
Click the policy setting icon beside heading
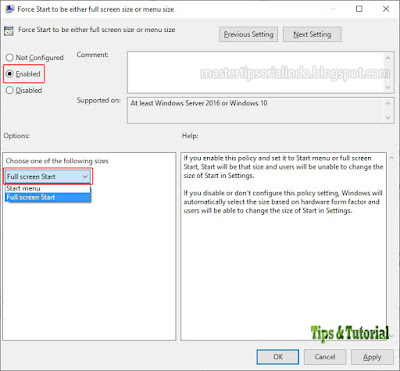click(9, 31)
